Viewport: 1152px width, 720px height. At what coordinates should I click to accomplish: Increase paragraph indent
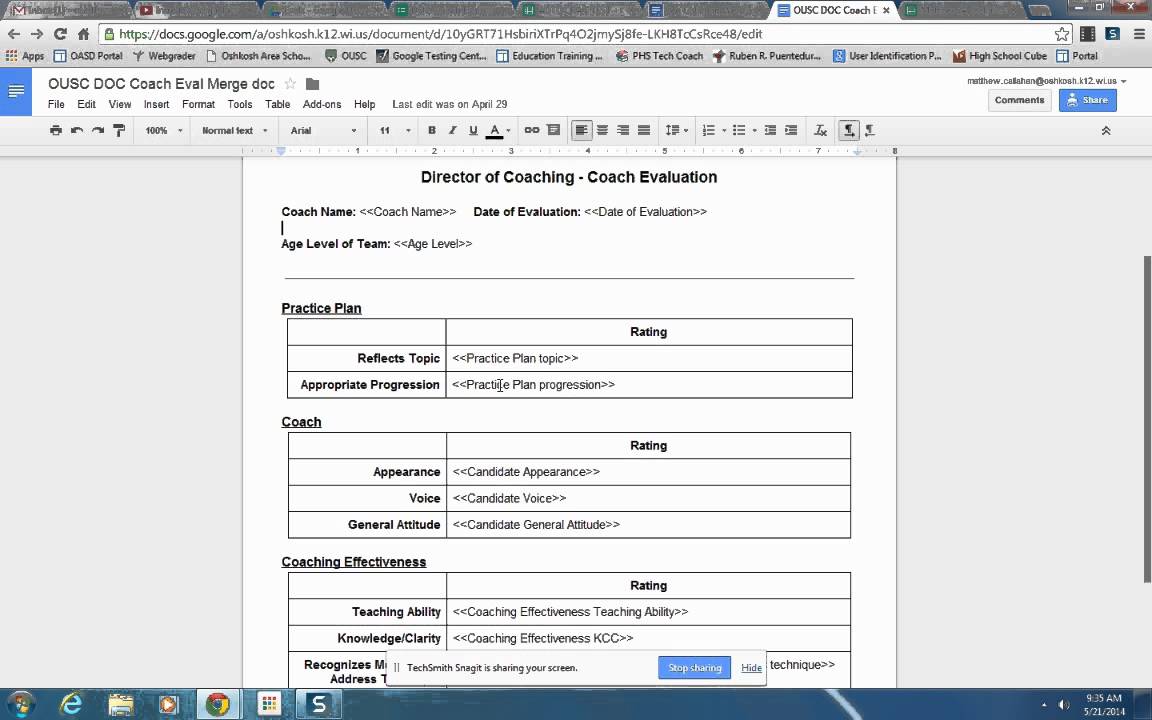pos(791,130)
